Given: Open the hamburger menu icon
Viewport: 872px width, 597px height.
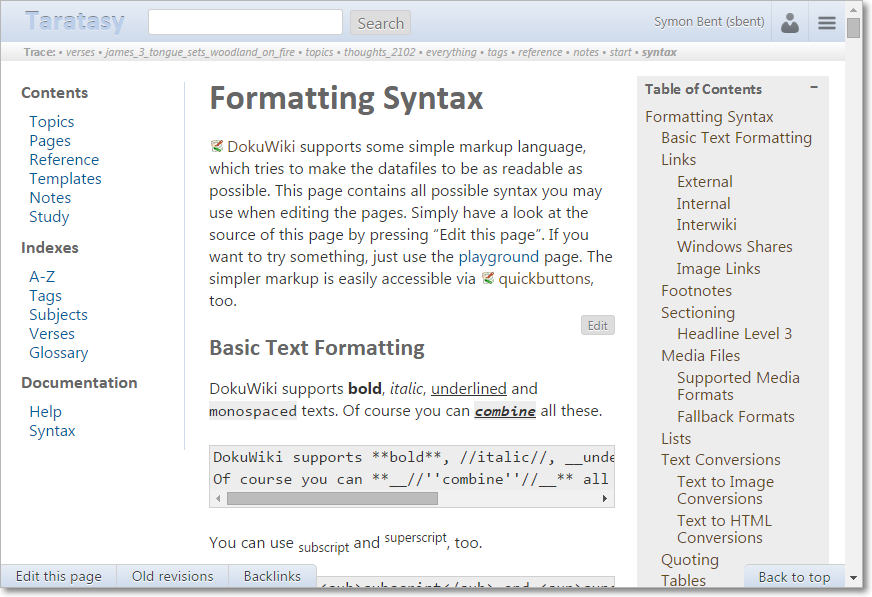Looking at the screenshot, I should click(827, 23).
